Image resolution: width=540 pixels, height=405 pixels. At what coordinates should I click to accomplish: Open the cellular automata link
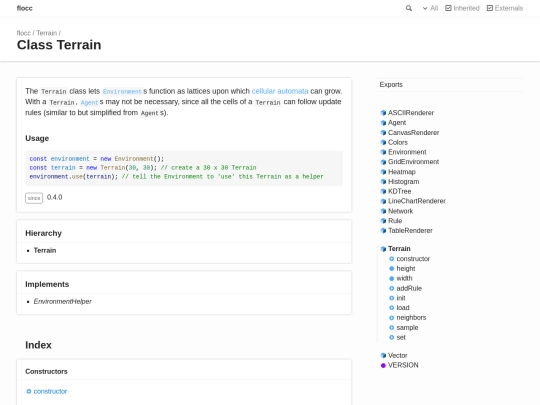[280, 91]
